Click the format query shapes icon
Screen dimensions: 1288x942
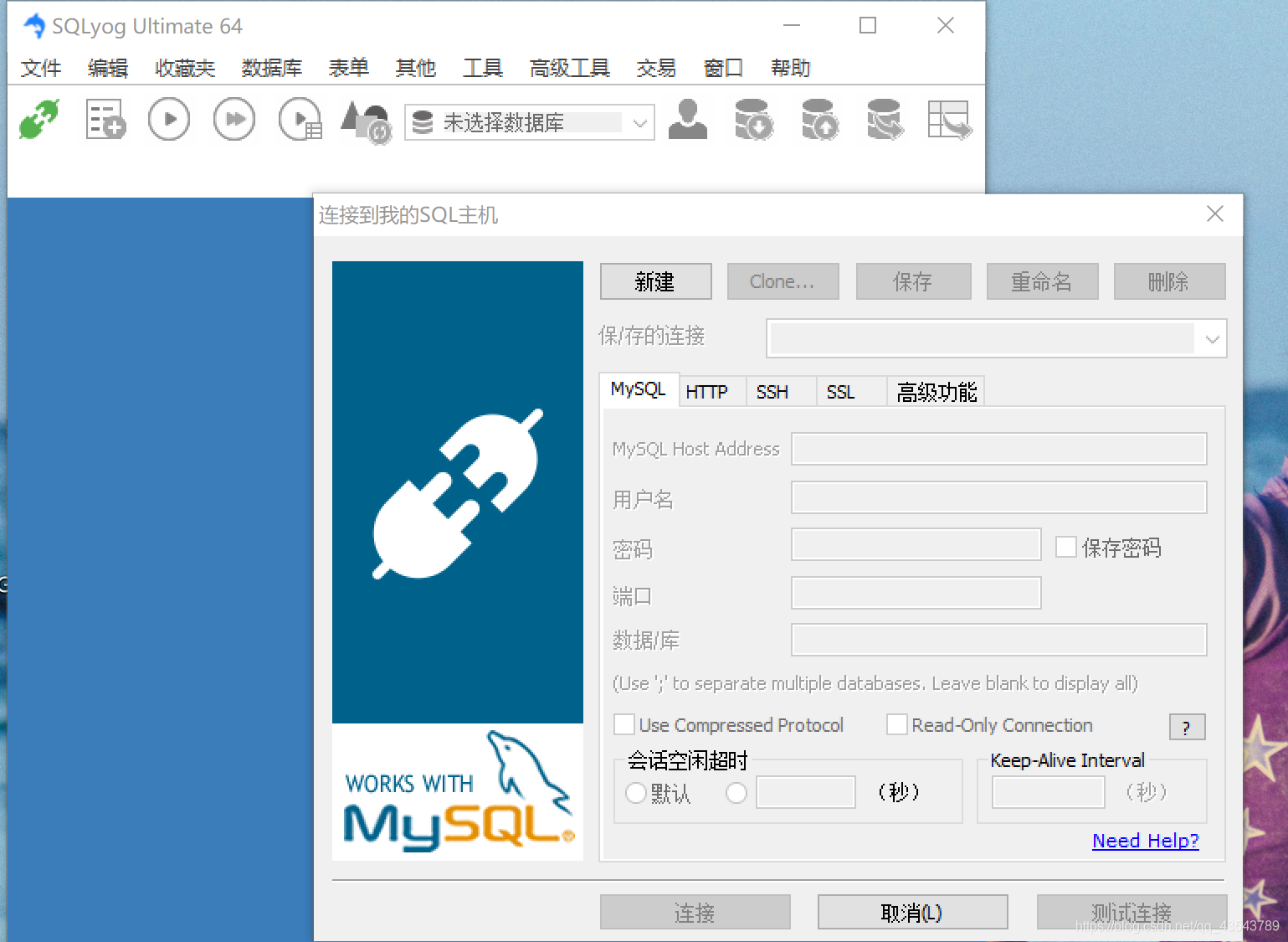point(367,121)
